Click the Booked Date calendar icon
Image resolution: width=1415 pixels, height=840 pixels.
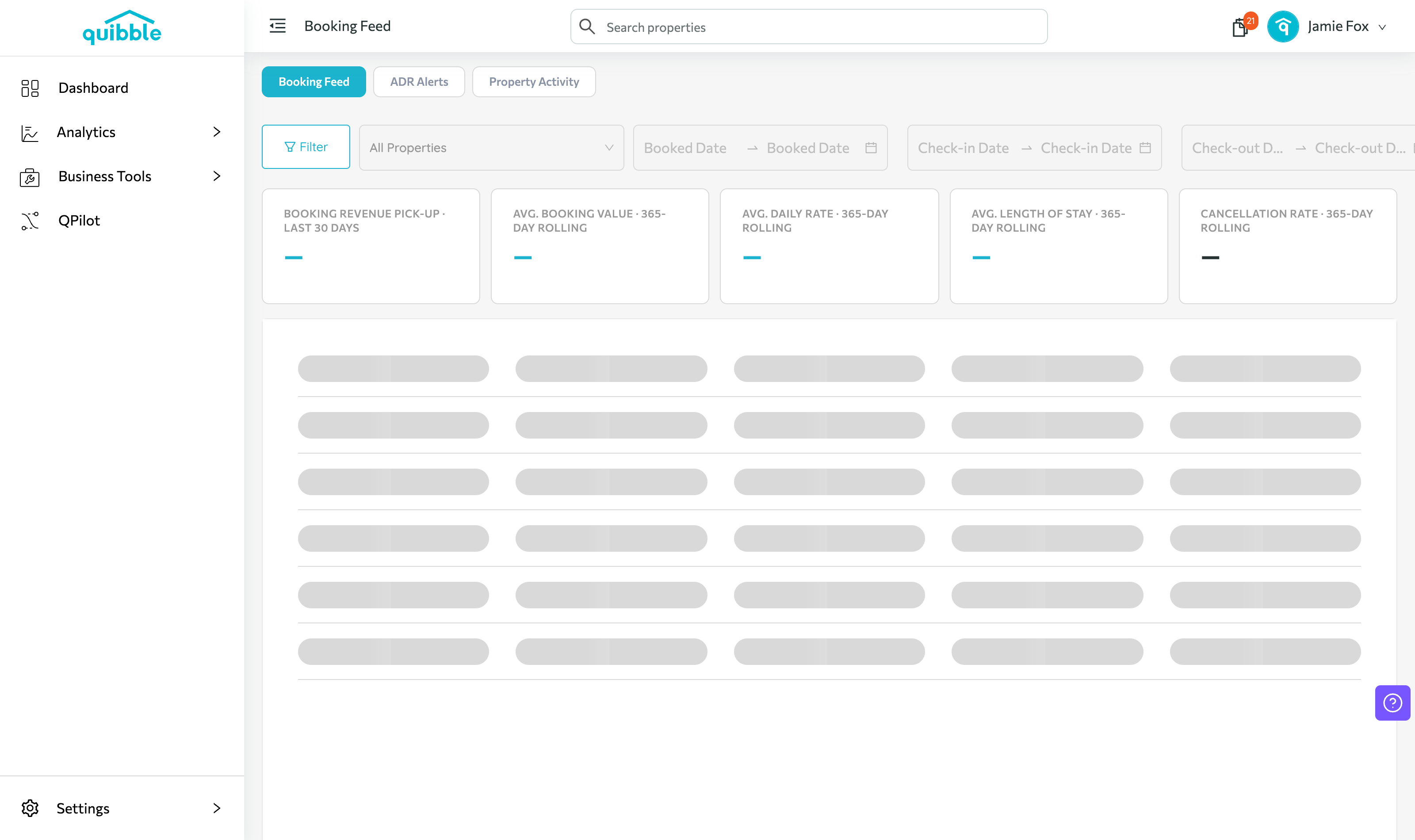871,148
